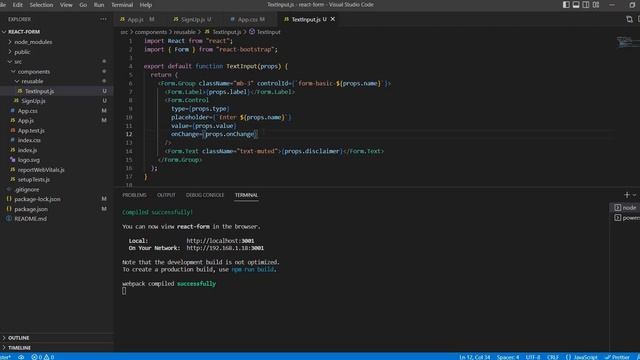
Task: Select the powershell terminal instance
Action: tap(626, 218)
